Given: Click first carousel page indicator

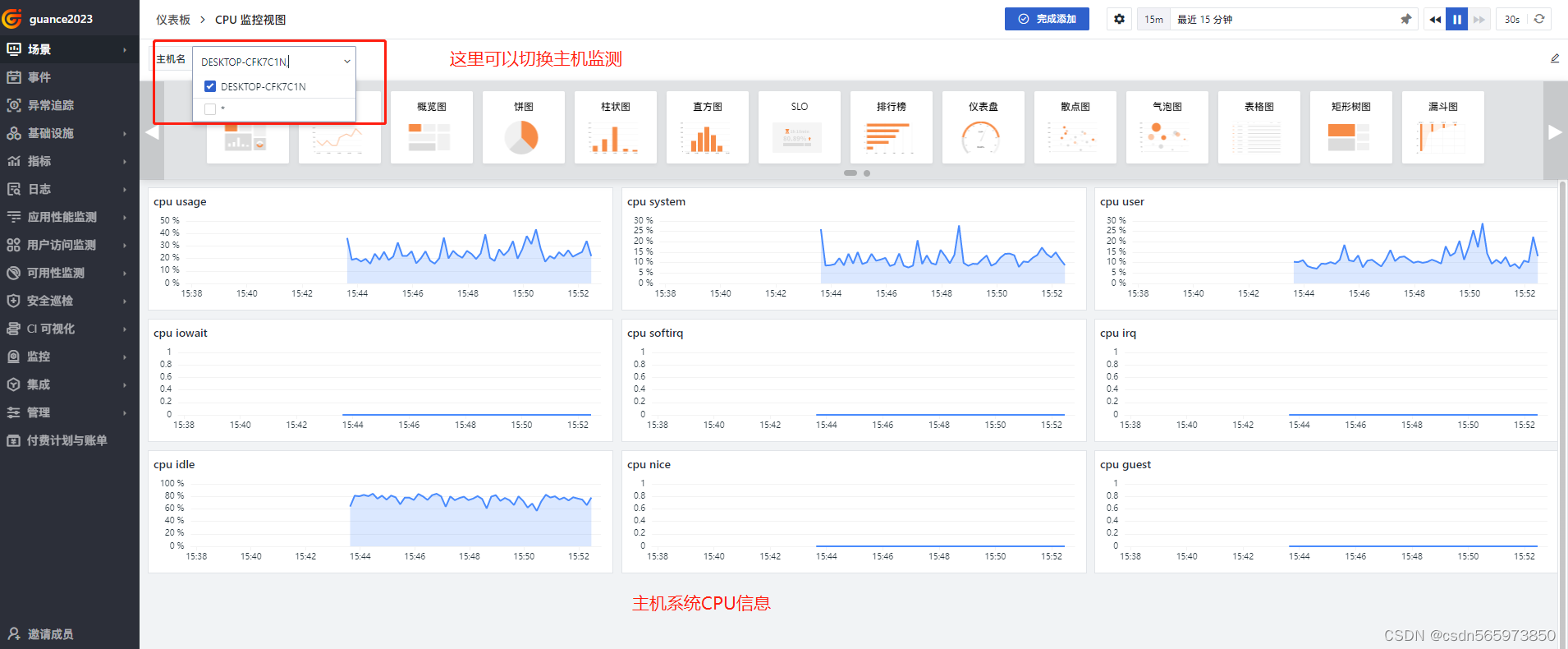Looking at the screenshot, I should pyautogui.click(x=850, y=173).
